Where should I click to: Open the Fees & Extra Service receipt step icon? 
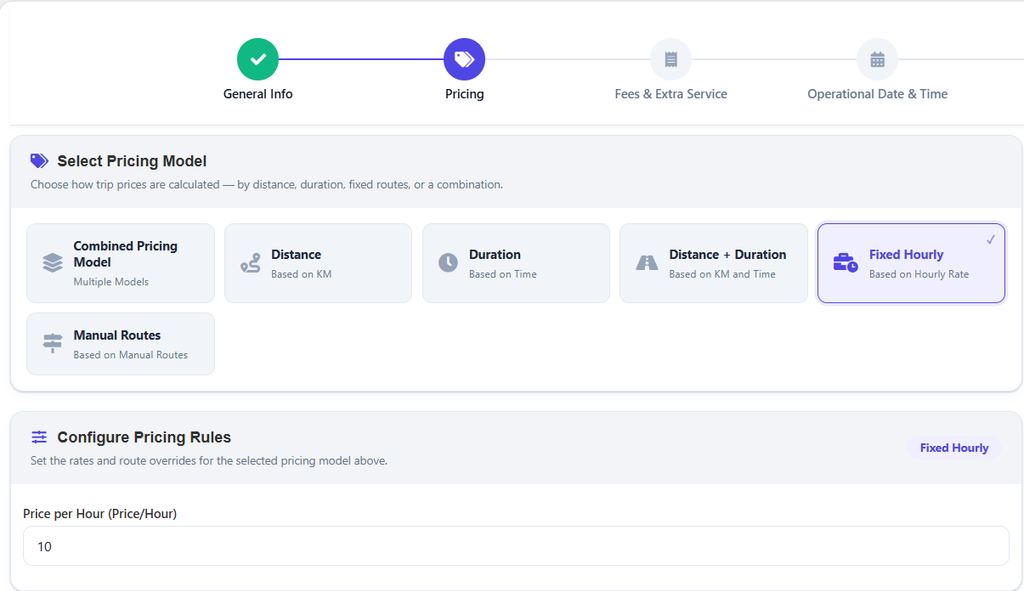point(671,59)
